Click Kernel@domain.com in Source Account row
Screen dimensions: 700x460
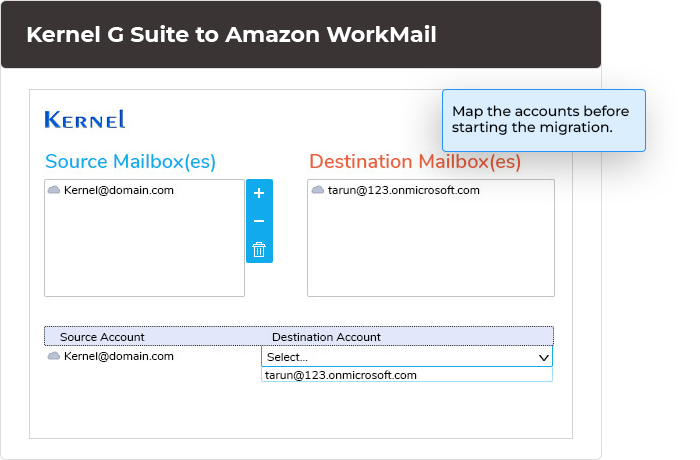coord(119,356)
